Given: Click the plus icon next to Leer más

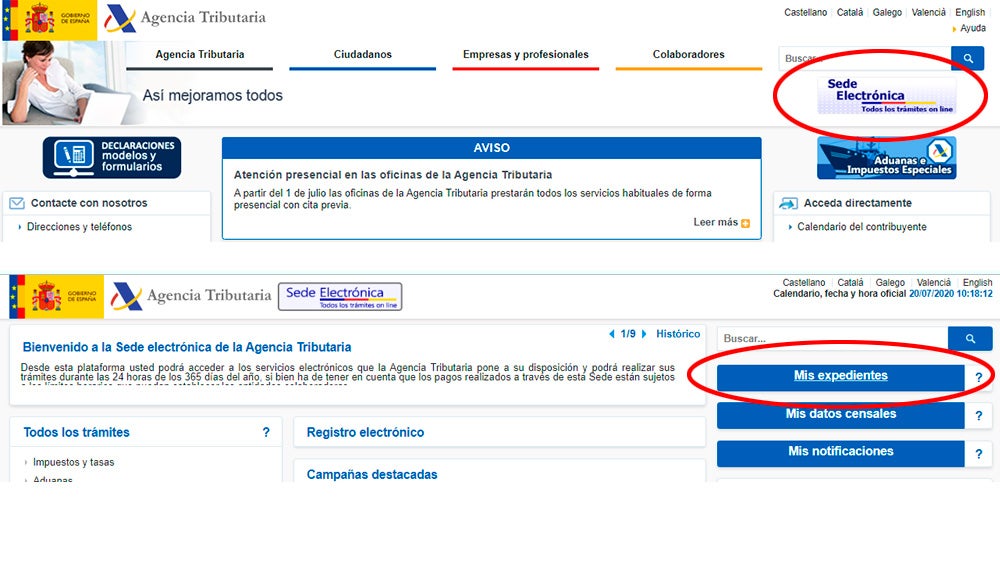Looking at the screenshot, I should 746,223.
